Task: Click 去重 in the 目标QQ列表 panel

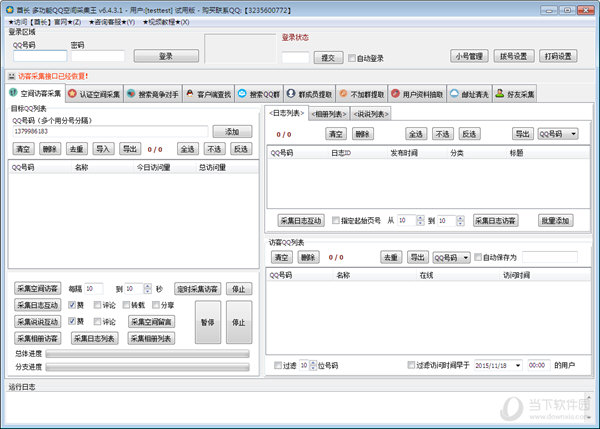Action: 76,149
